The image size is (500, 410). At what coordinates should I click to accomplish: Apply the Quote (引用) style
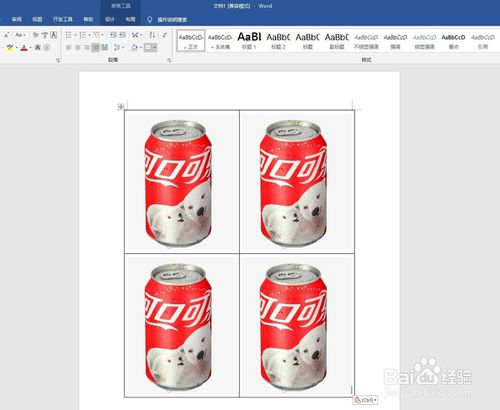click(483, 41)
